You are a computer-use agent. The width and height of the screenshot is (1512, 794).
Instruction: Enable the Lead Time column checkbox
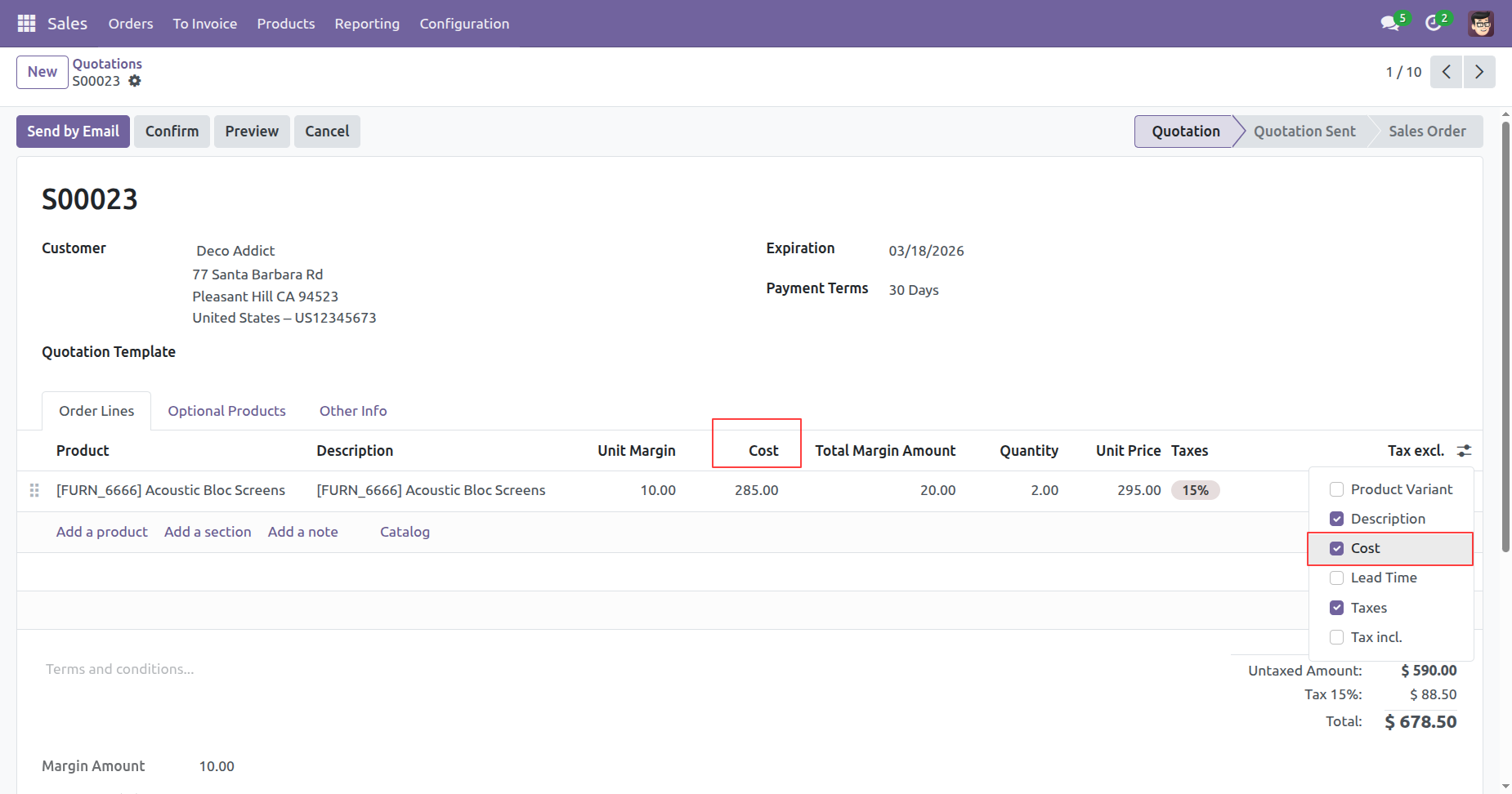pos(1337,578)
